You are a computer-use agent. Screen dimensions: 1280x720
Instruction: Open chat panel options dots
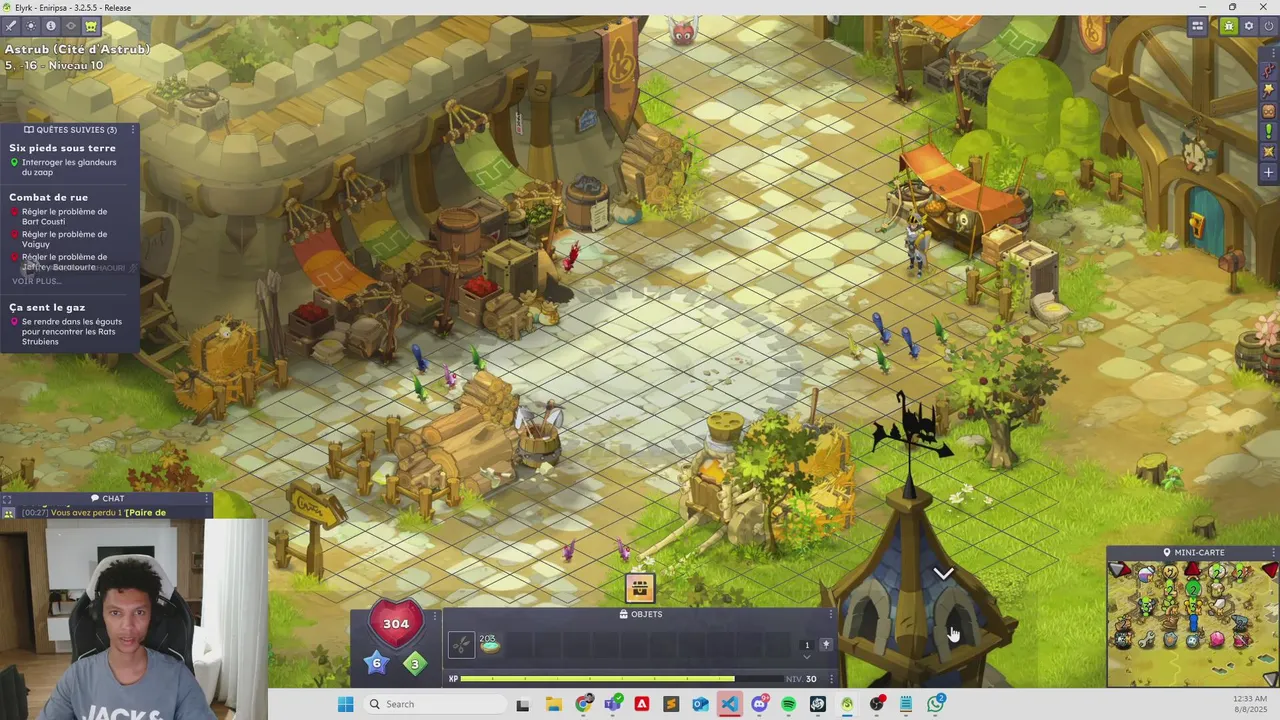[207, 498]
